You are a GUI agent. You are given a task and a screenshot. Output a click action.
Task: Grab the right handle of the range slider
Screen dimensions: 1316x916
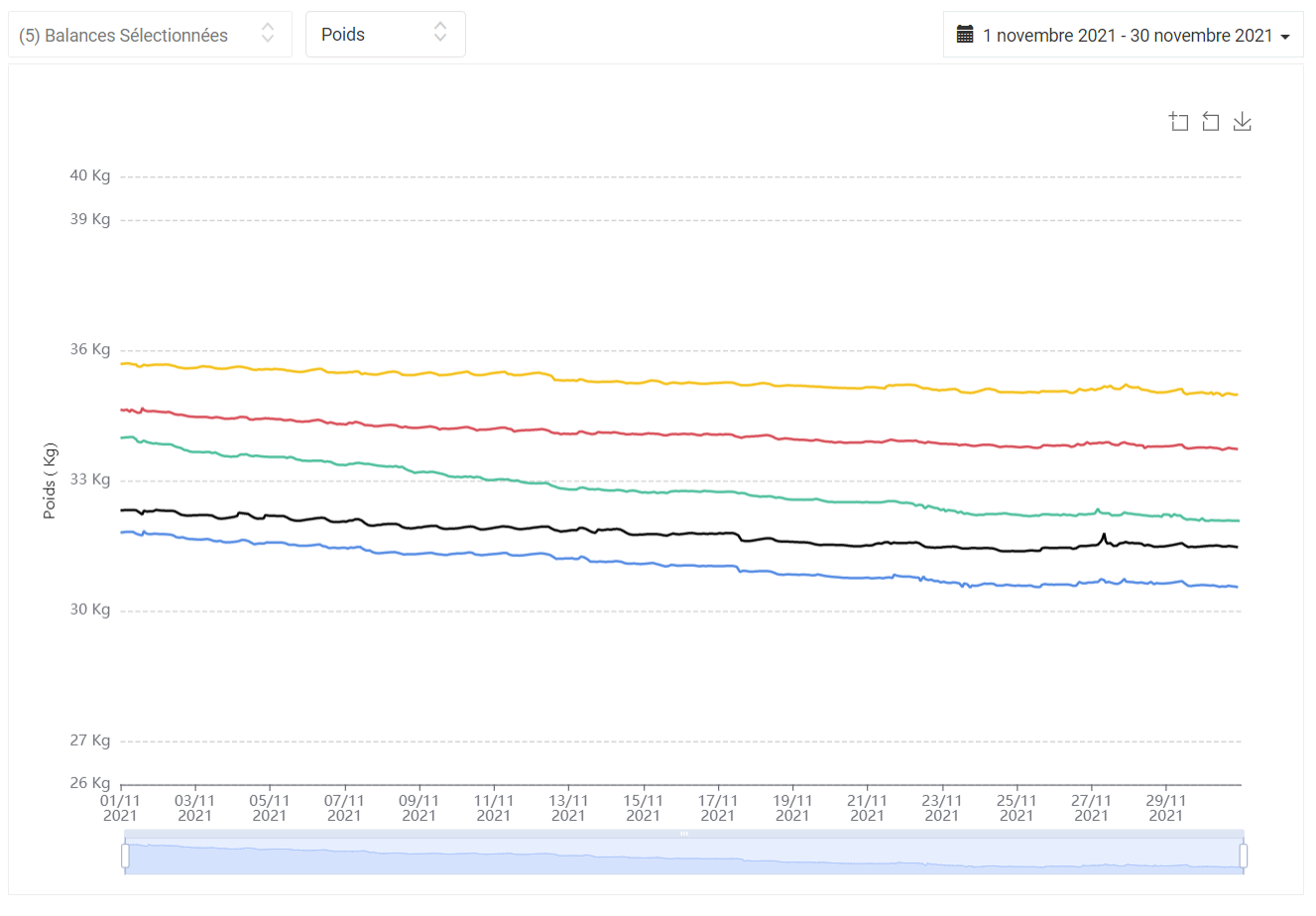click(x=1244, y=856)
